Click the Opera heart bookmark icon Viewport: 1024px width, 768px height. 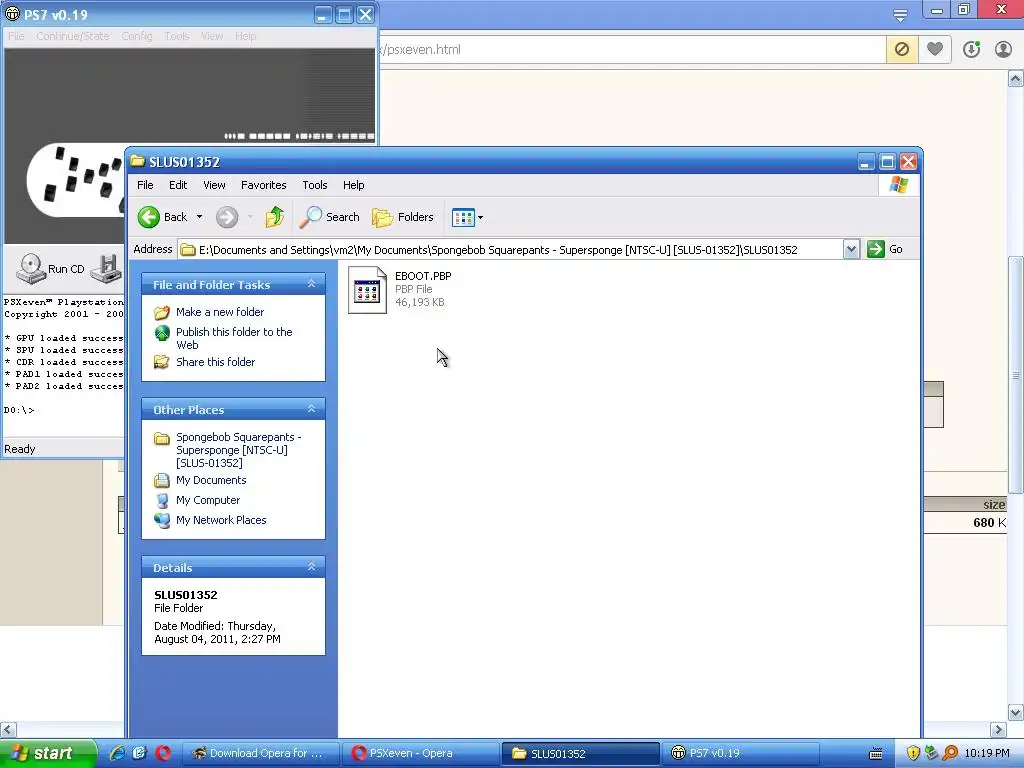coord(935,49)
